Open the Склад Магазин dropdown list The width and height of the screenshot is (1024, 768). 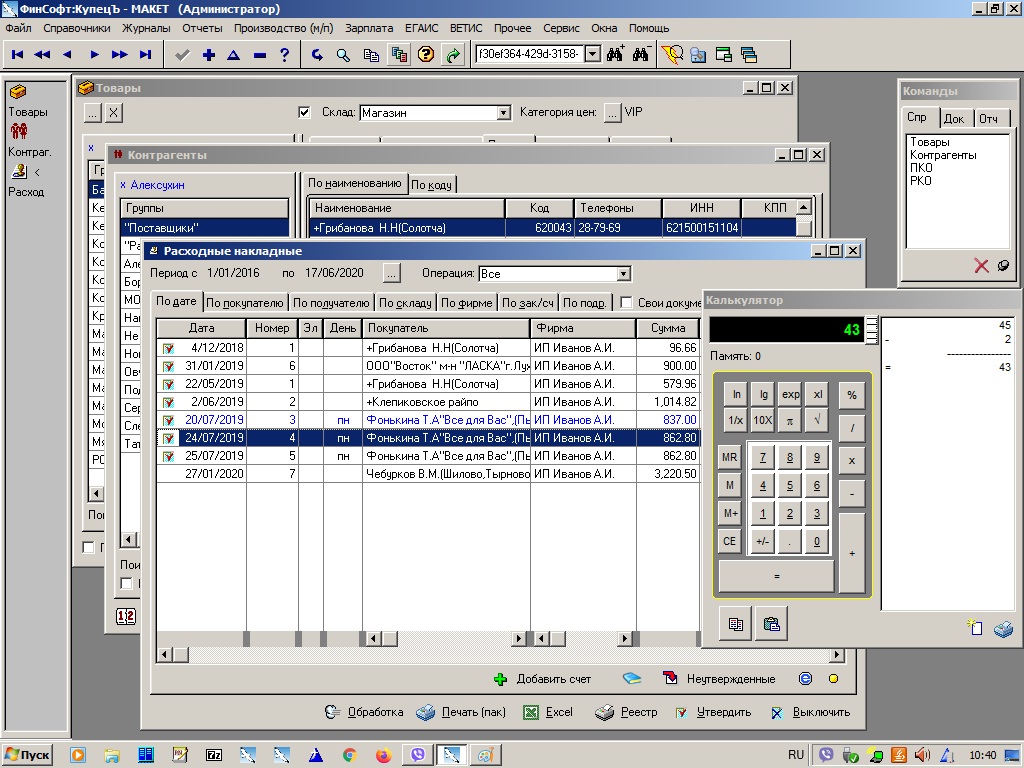(x=504, y=113)
